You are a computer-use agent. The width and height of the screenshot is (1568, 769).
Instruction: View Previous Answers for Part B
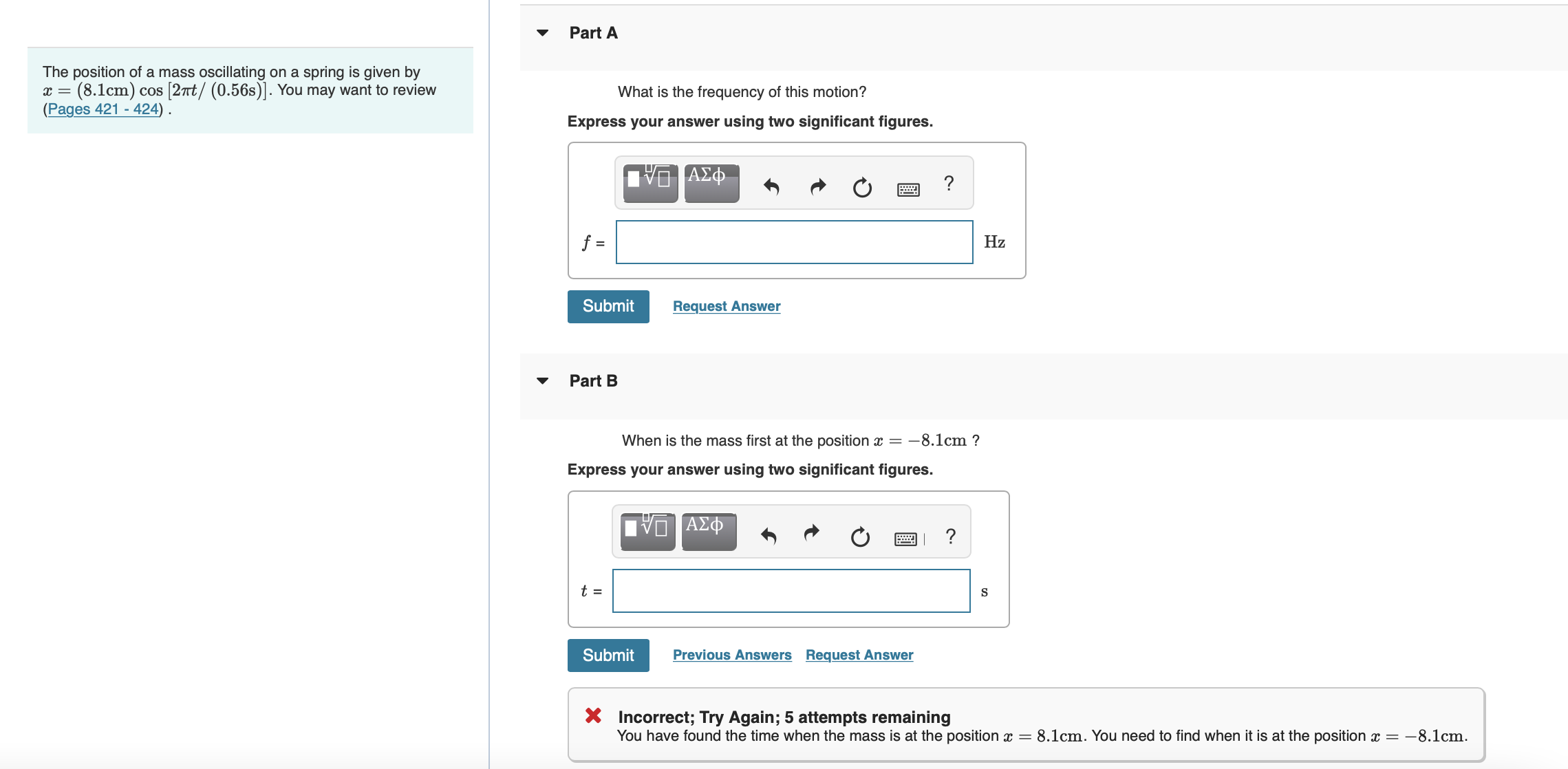732,655
